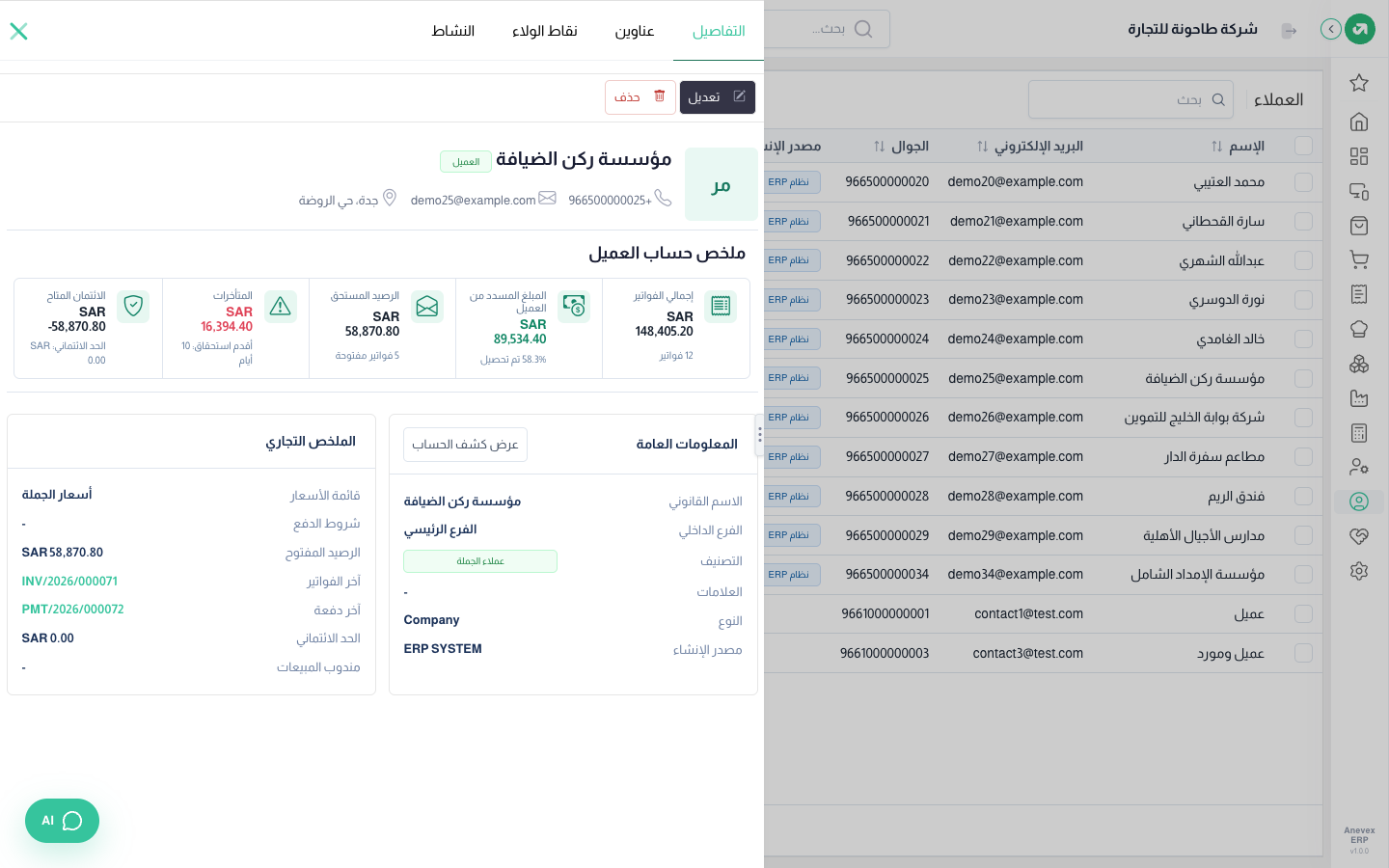Open payment link PMT/2026/000072
Image resolution: width=1389 pixels, height=868 pixels.
(x=72, y=610)
